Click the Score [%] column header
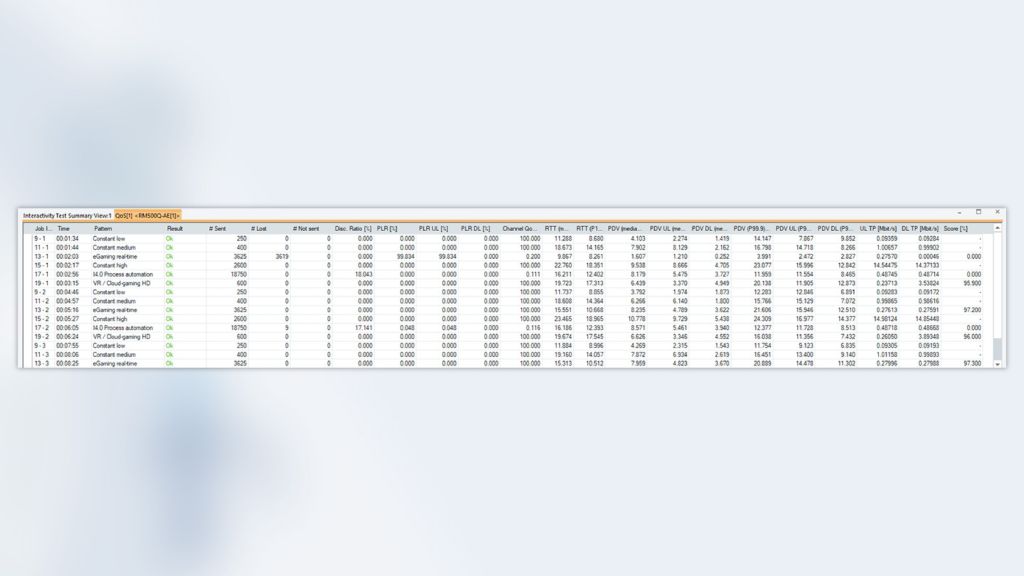This screenshot has height=576, width=1024. coord(953,228)
